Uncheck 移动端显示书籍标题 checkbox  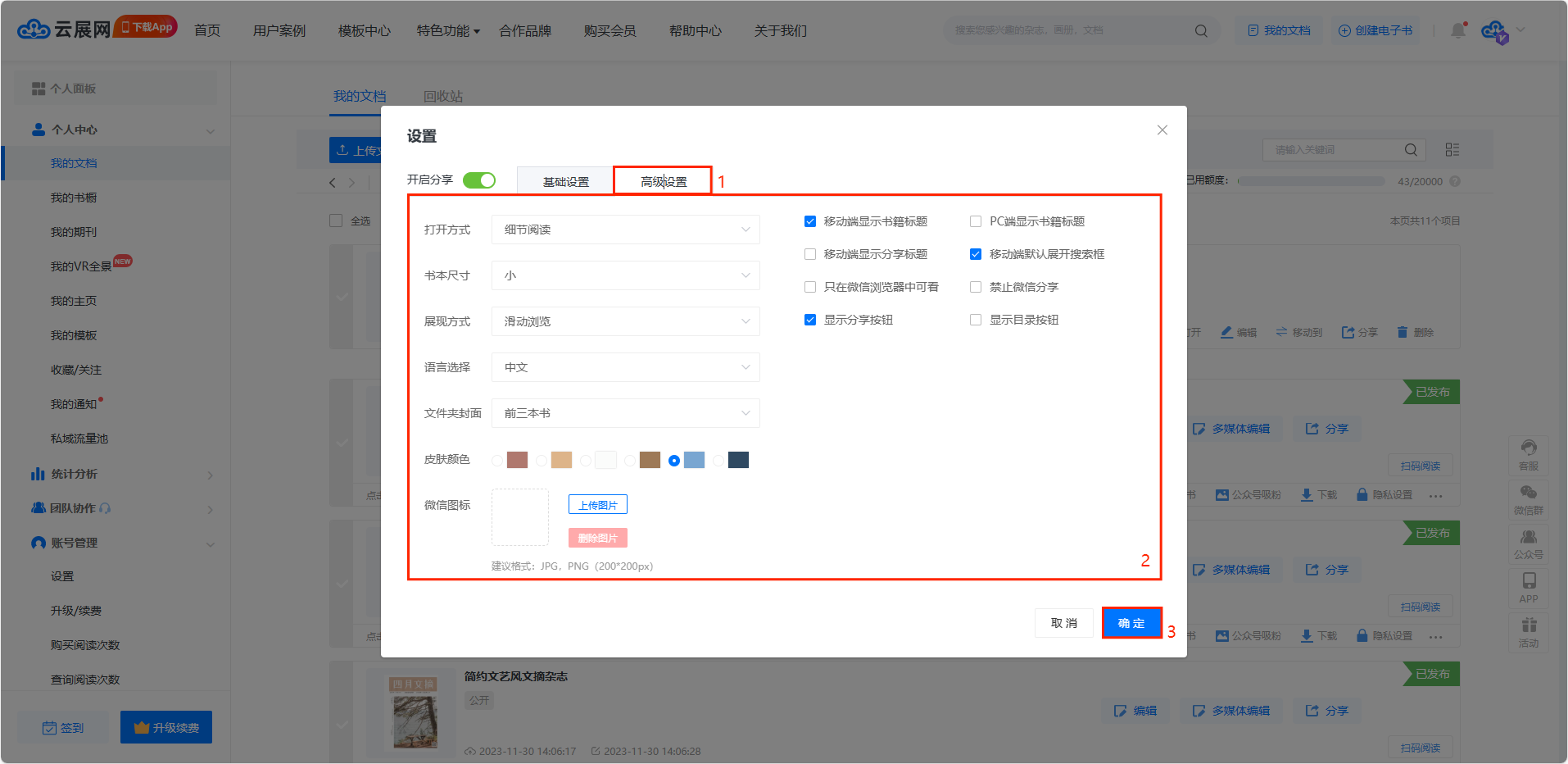810,221
